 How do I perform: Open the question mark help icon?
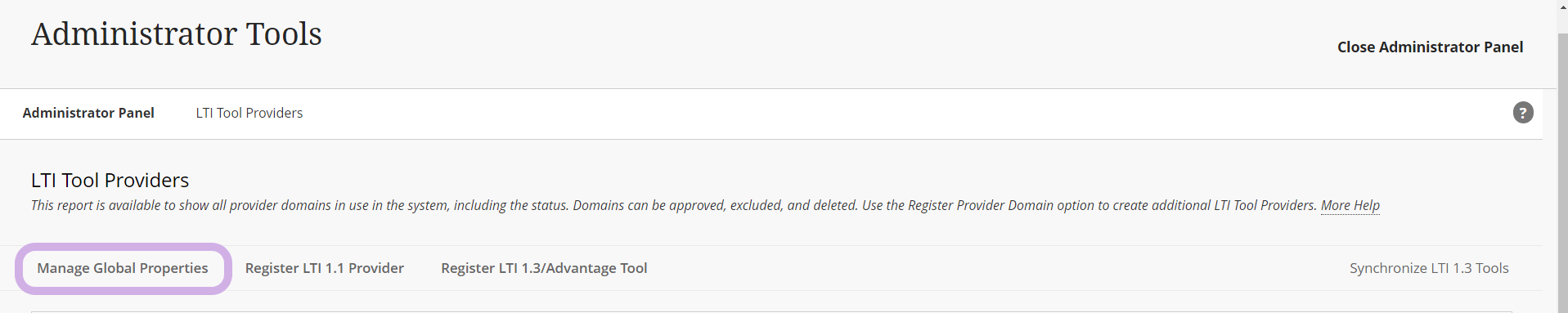tap(1522, 113)
